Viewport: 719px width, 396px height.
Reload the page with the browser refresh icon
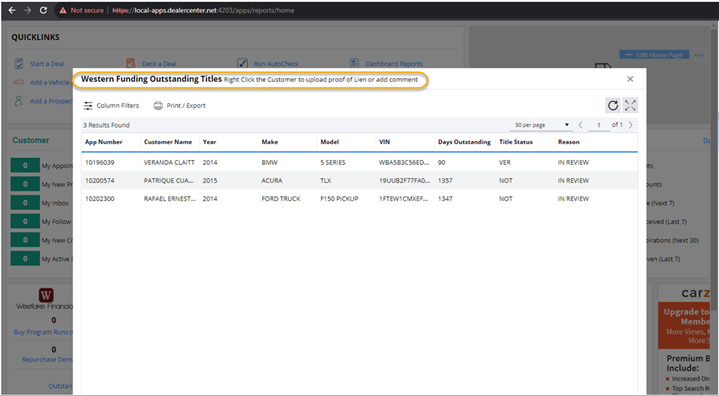pyautogui.click(x=43, y=10)
